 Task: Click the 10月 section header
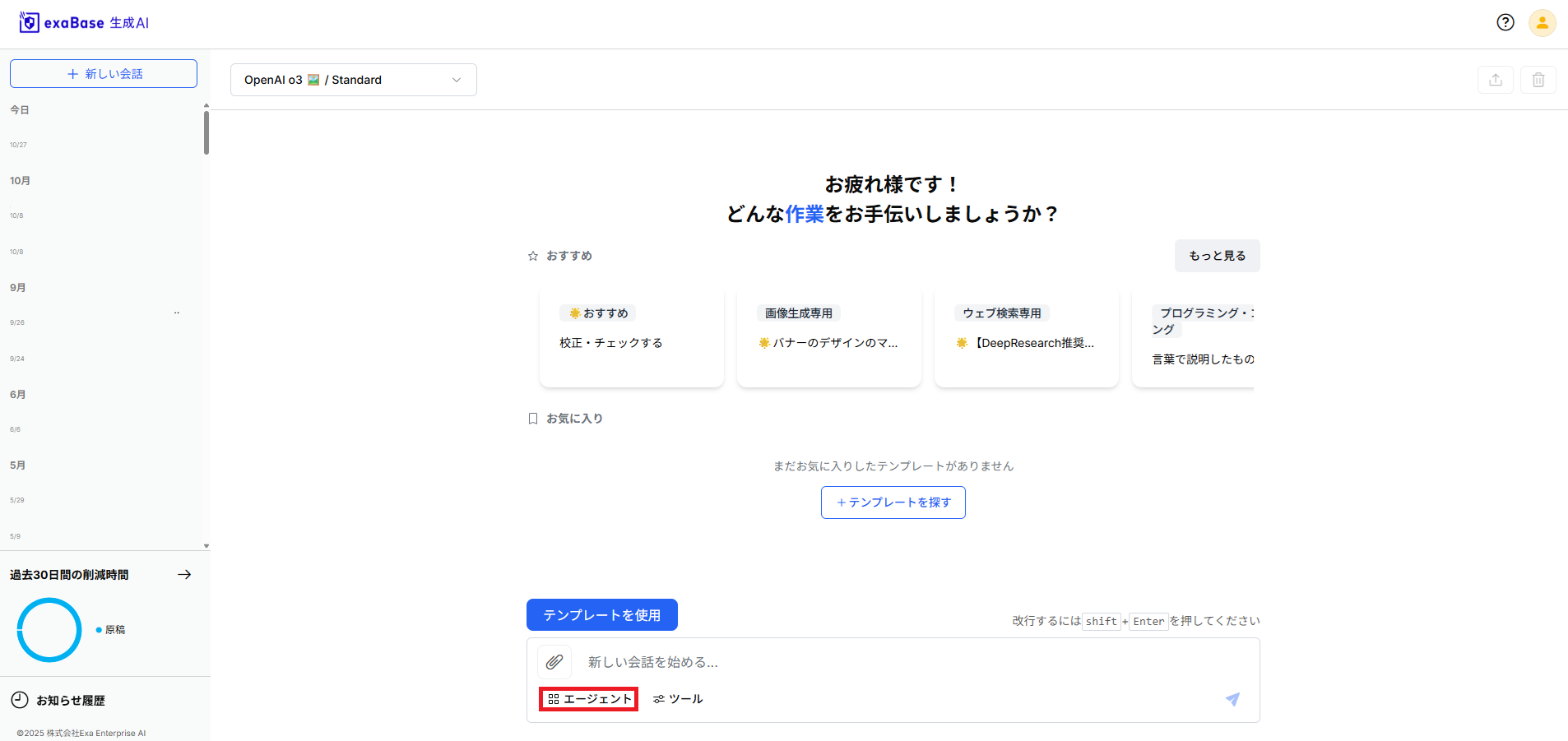pyautogui.click(x=20, y=181)
